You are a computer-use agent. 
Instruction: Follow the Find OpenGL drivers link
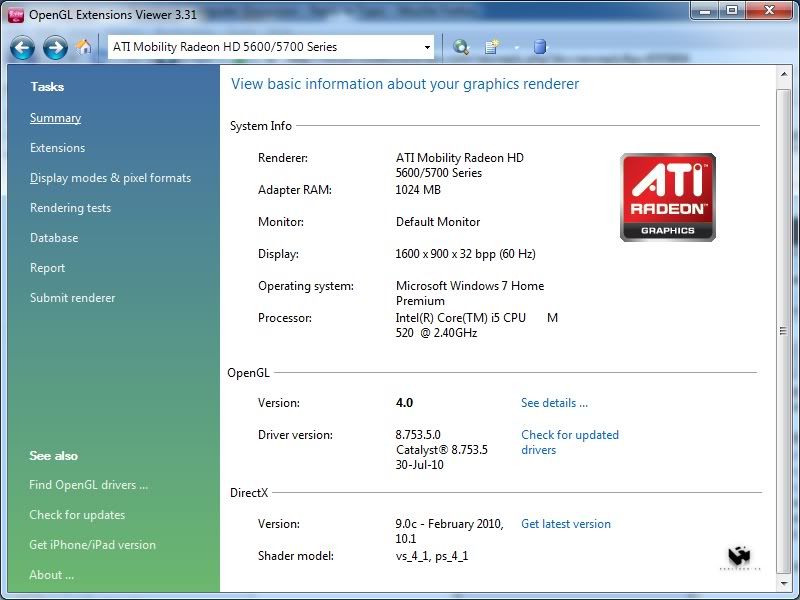click(88, 485)
